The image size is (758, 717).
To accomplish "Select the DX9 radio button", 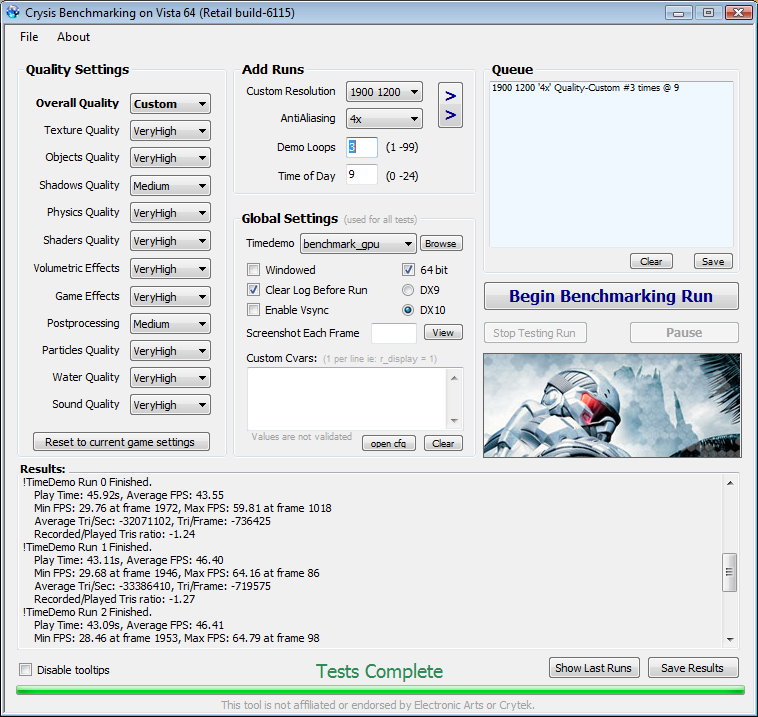I will coord(408,290).
